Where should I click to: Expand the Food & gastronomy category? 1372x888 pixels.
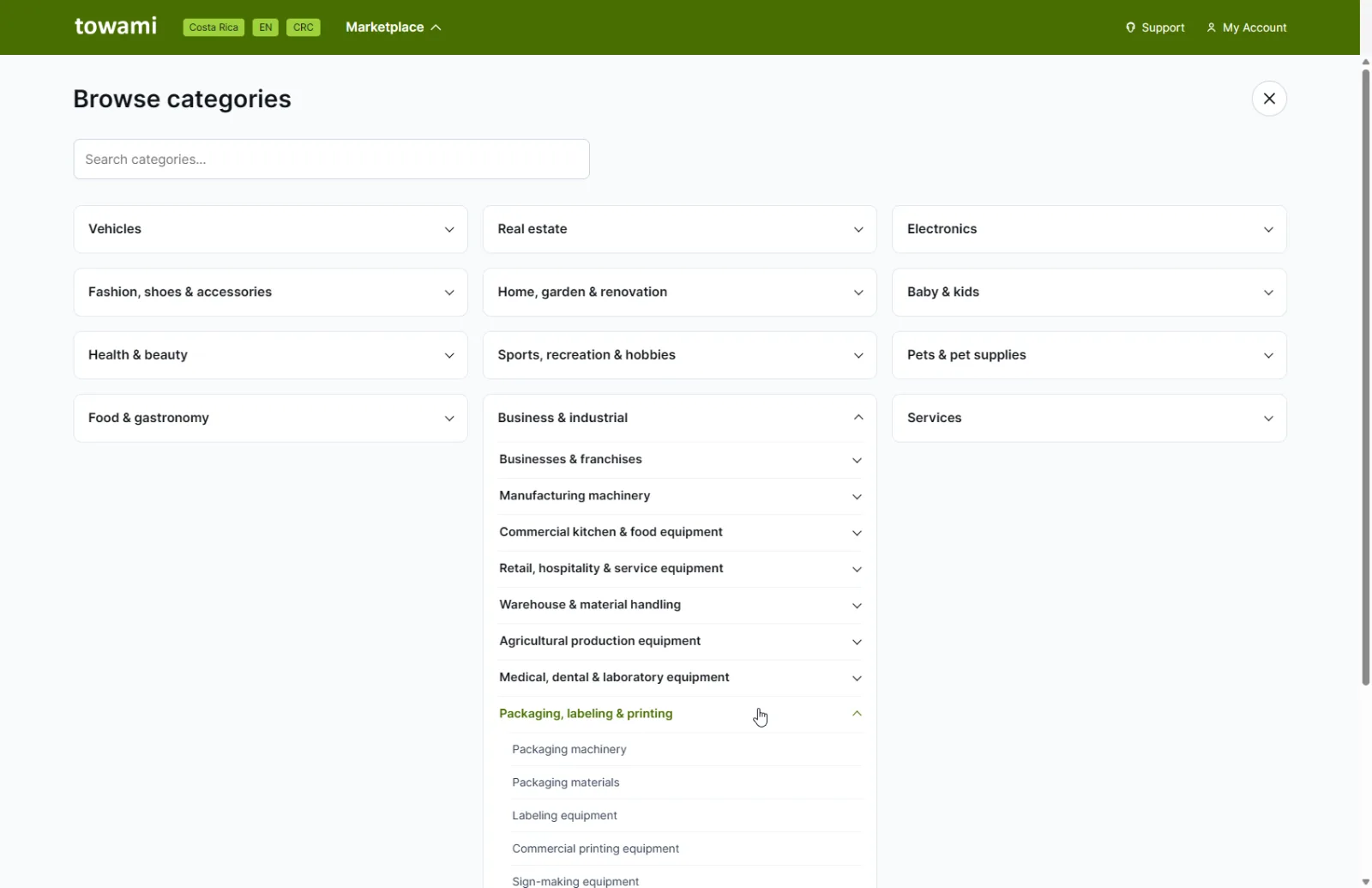point(271,418)
